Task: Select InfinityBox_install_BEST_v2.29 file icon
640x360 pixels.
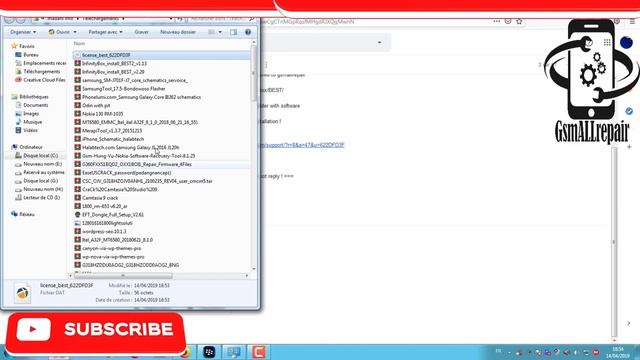Action: (x=78, y=72)
